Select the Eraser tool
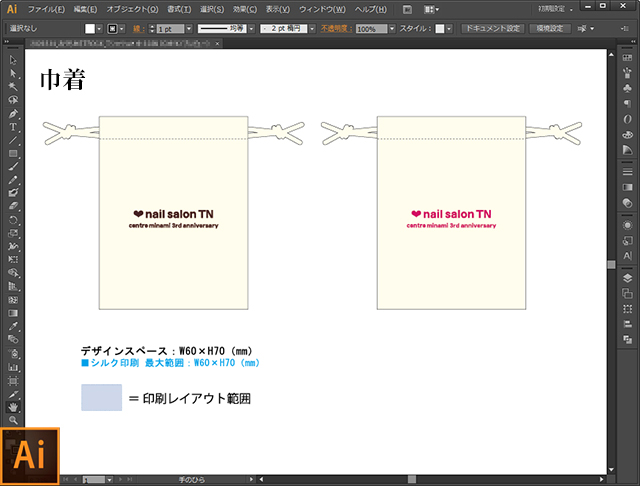 tap(13, 206)
